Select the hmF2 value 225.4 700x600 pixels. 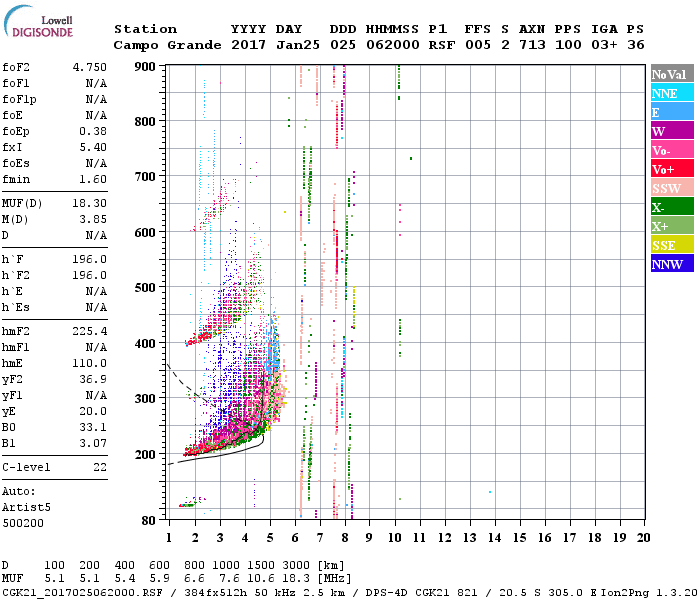click(x=90, y=331)
